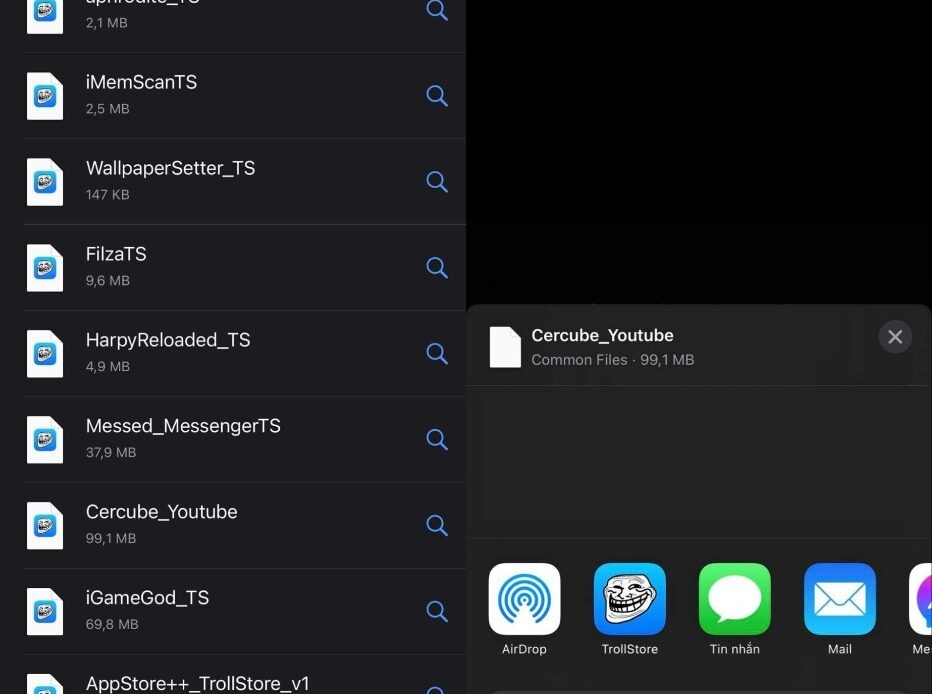Select the Cercube_Youtube file icon in list

coord(45,525)
